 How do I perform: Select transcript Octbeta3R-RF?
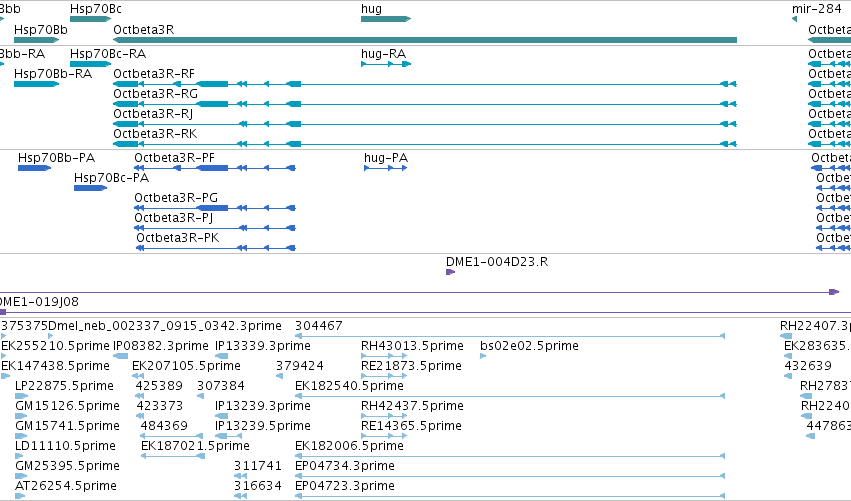click(x=424, y=84)
